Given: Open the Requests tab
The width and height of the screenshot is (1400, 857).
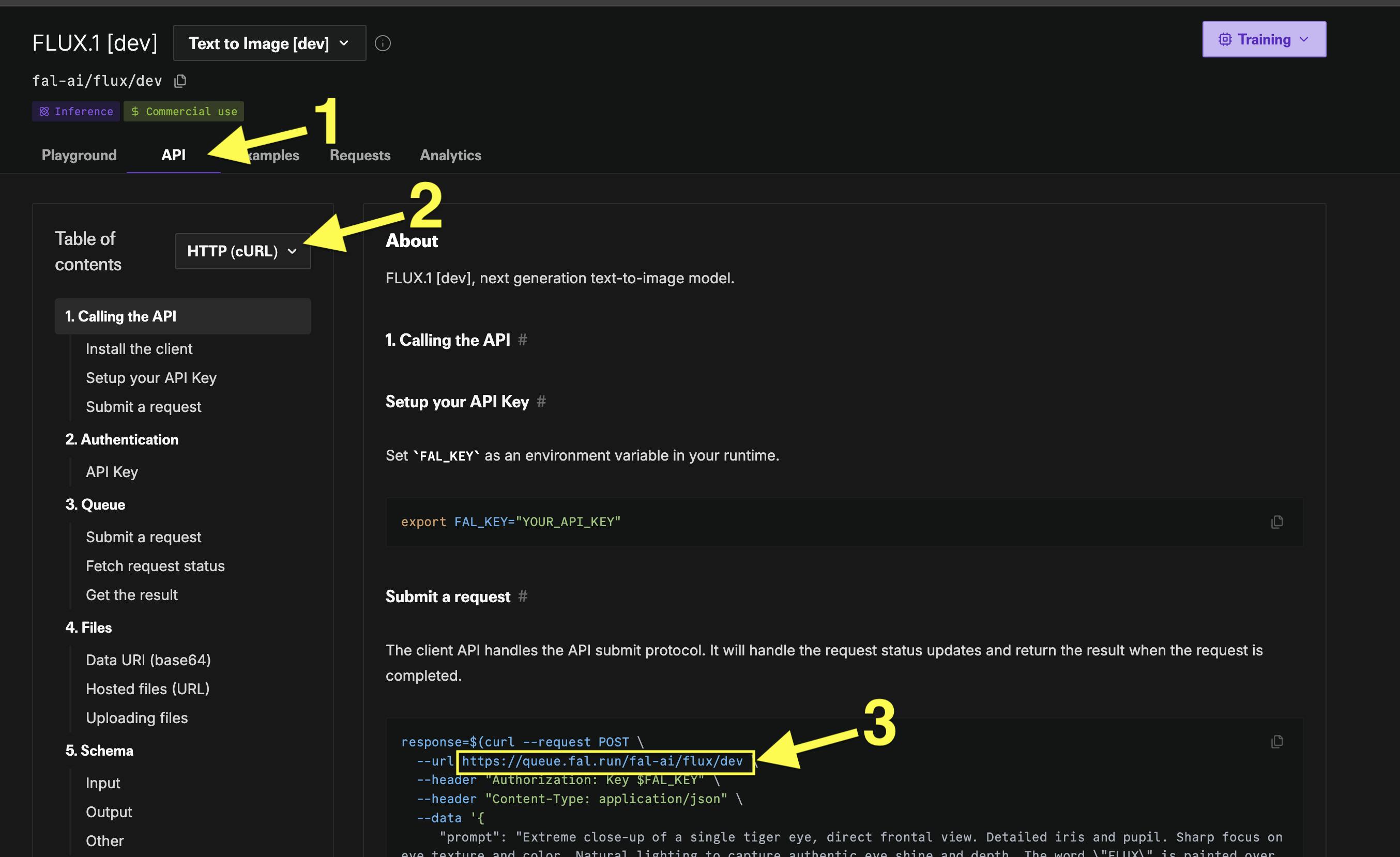Looking at the screenshot, I should tap(360, 155).
